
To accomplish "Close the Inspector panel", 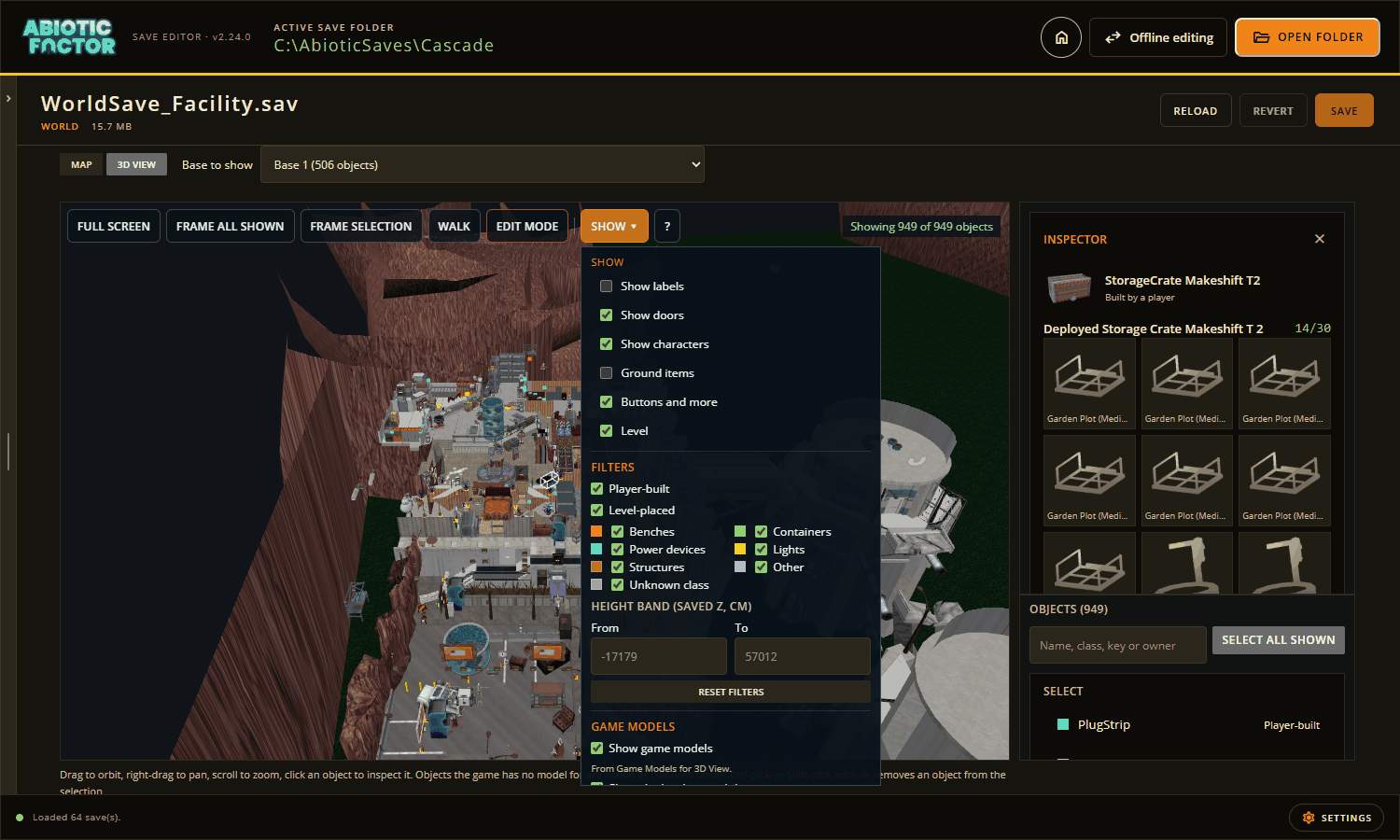I will pyautogui.click(x=1320, y=239).
